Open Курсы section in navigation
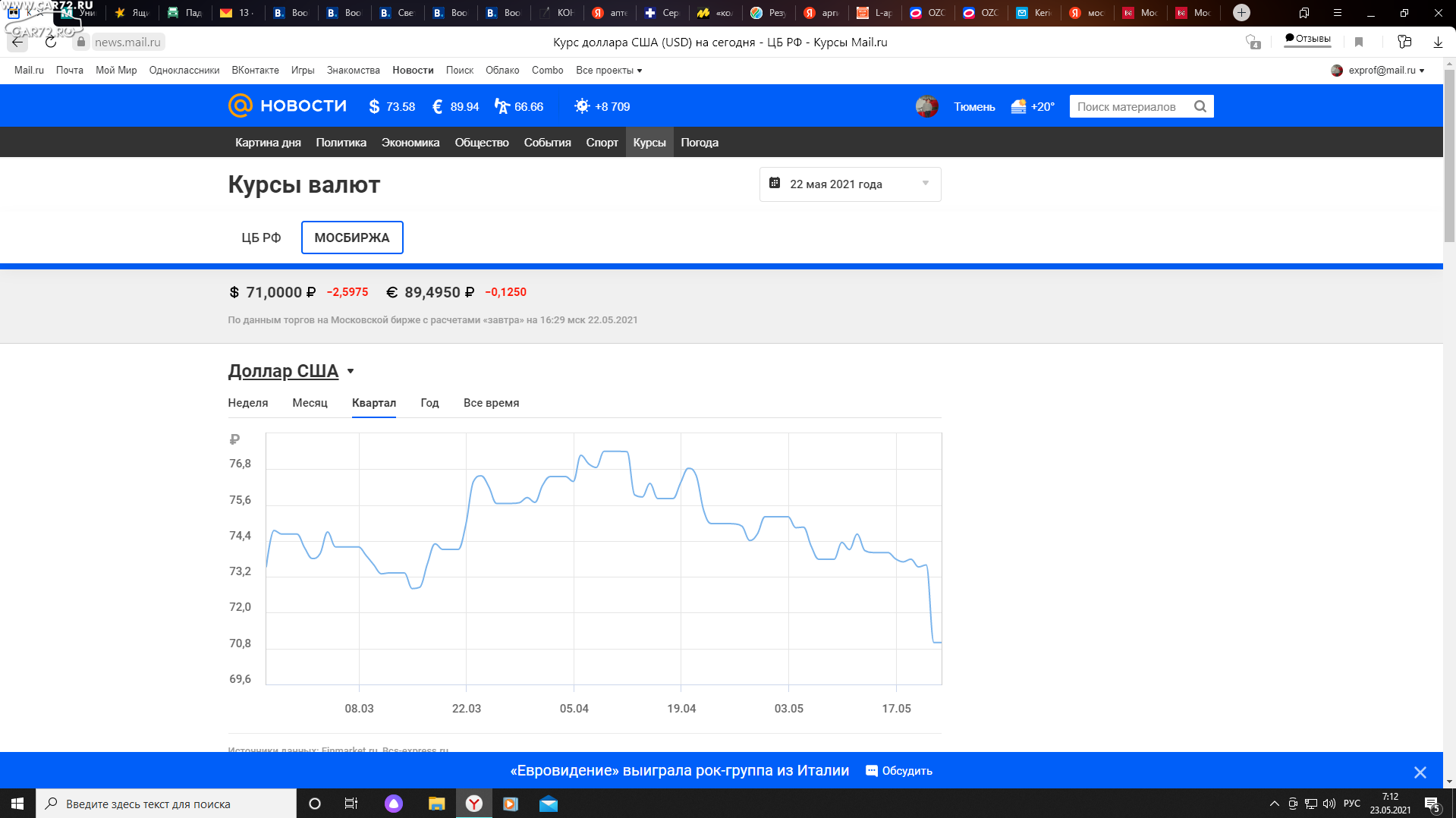The image size is (1456, 818). (x=649, y=143)
